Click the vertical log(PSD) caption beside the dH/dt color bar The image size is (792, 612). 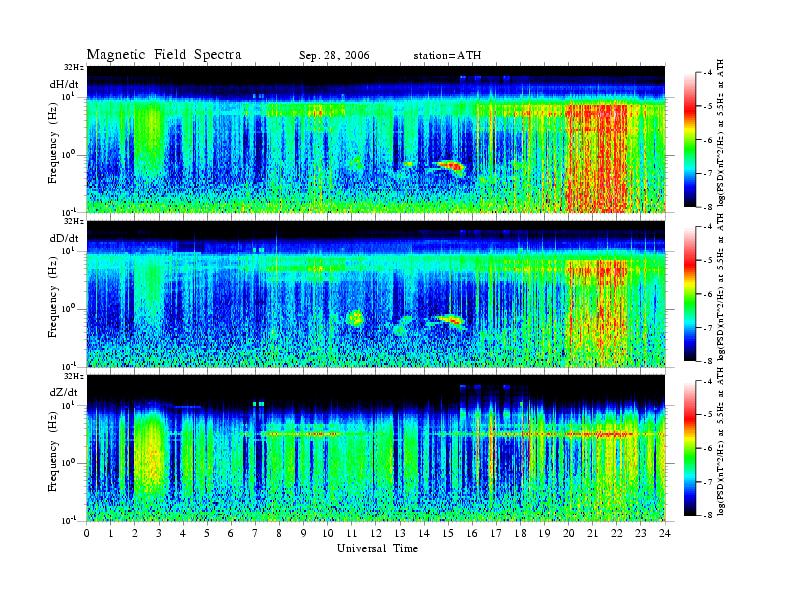720,133
